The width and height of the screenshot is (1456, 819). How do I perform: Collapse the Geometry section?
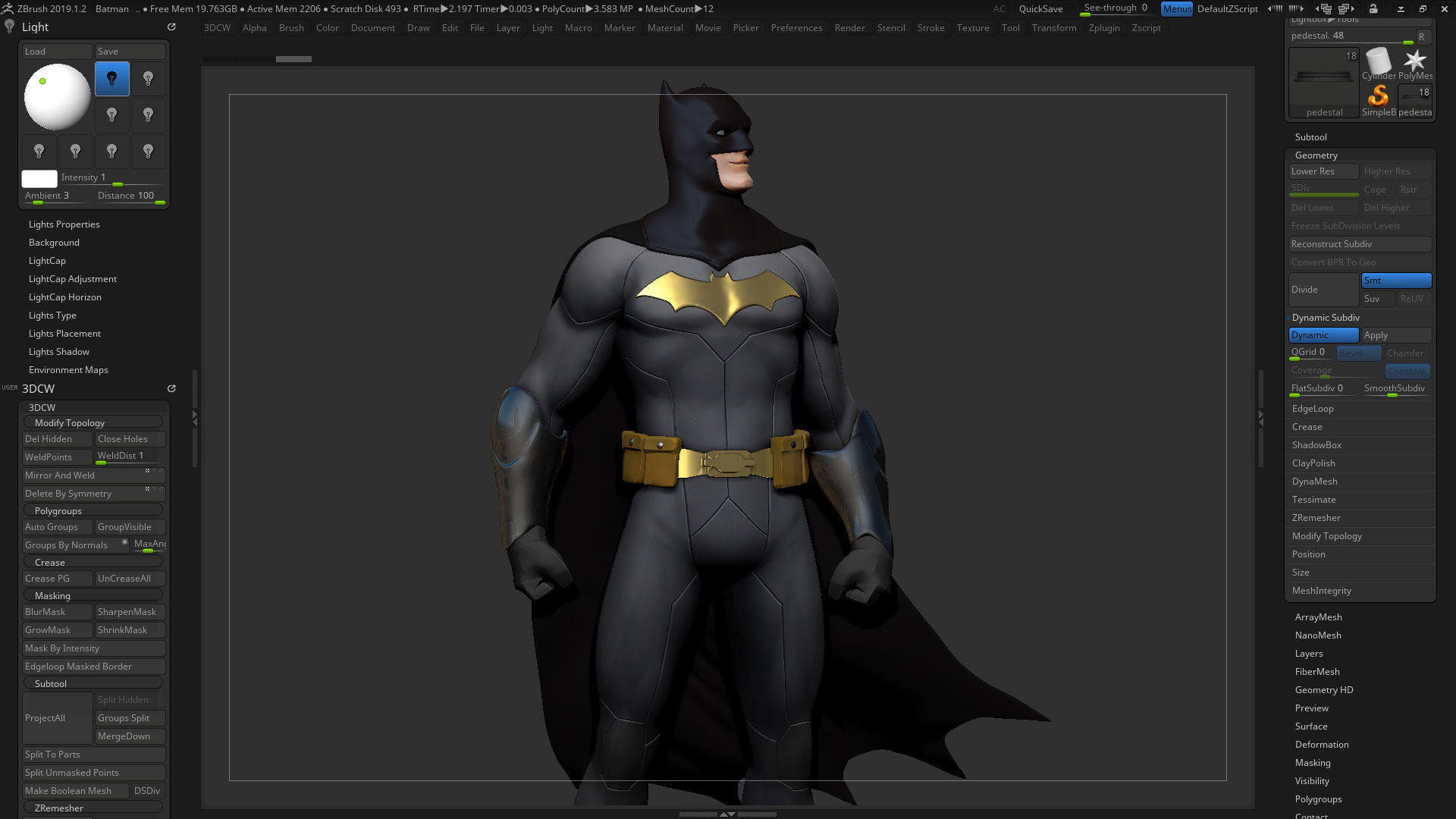(x=1316, y=155)
